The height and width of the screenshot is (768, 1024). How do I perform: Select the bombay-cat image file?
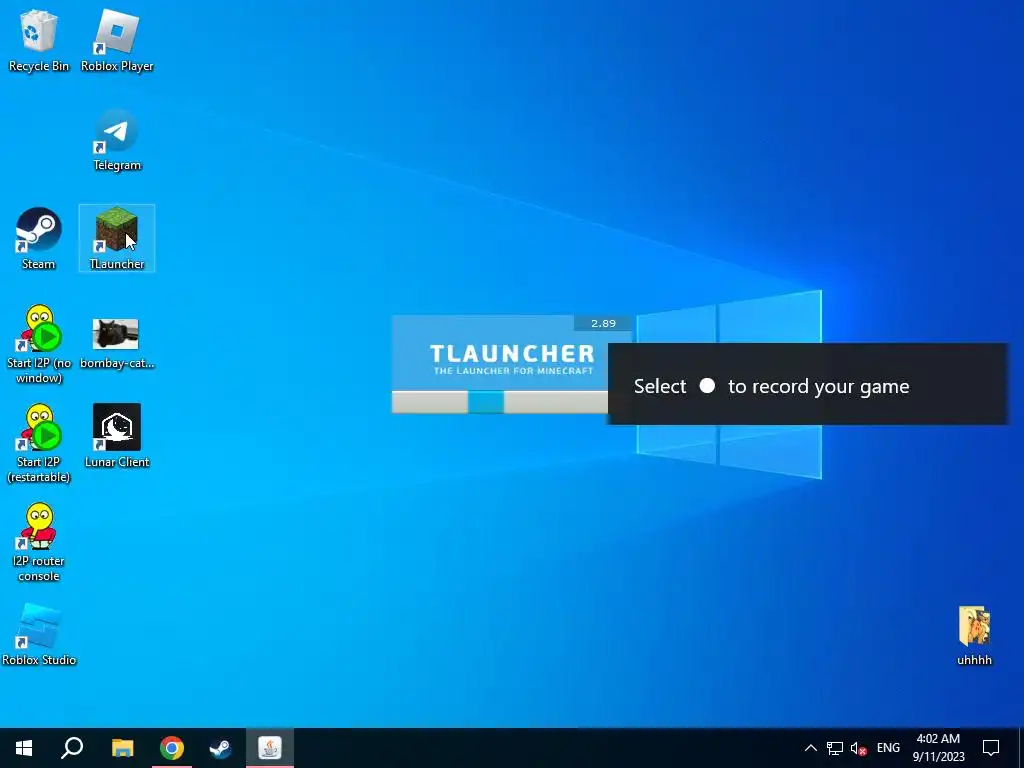click(x=117, y=344)
